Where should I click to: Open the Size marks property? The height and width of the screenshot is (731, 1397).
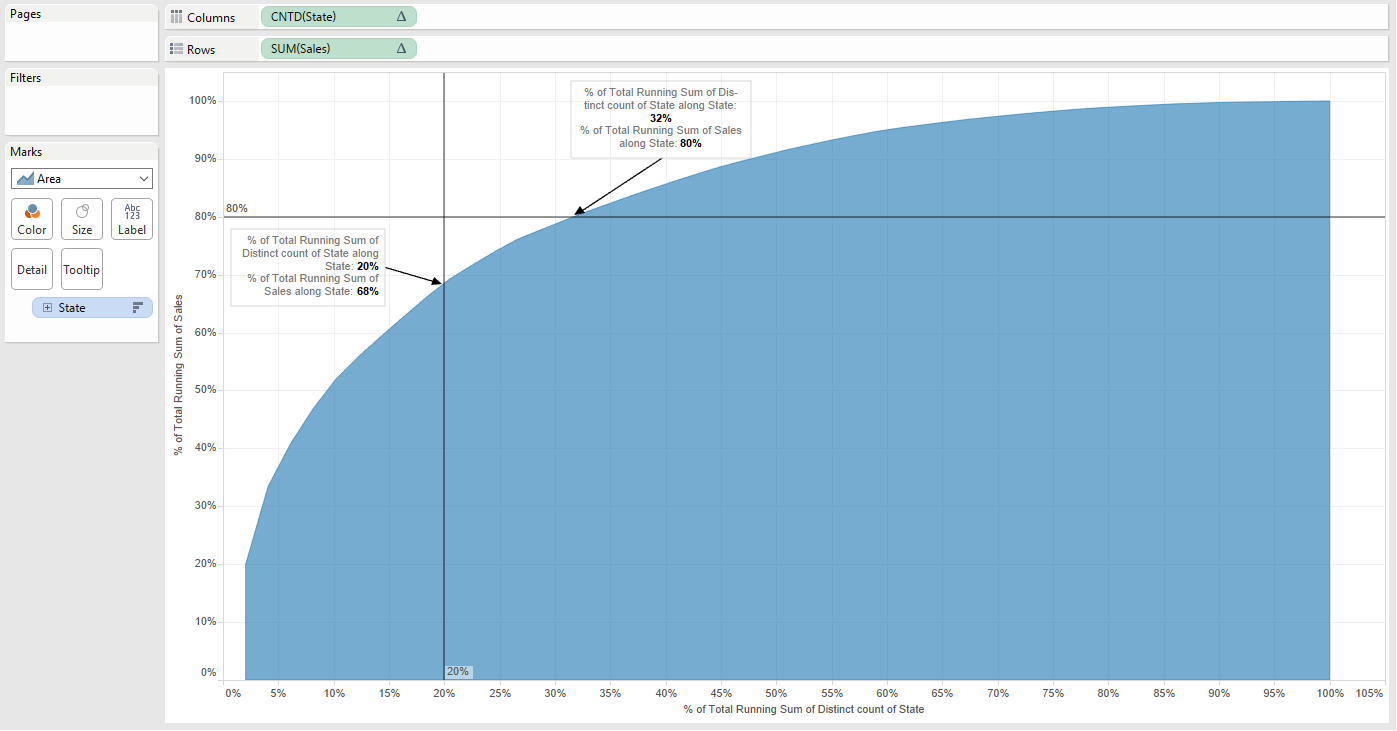[82, 219]
